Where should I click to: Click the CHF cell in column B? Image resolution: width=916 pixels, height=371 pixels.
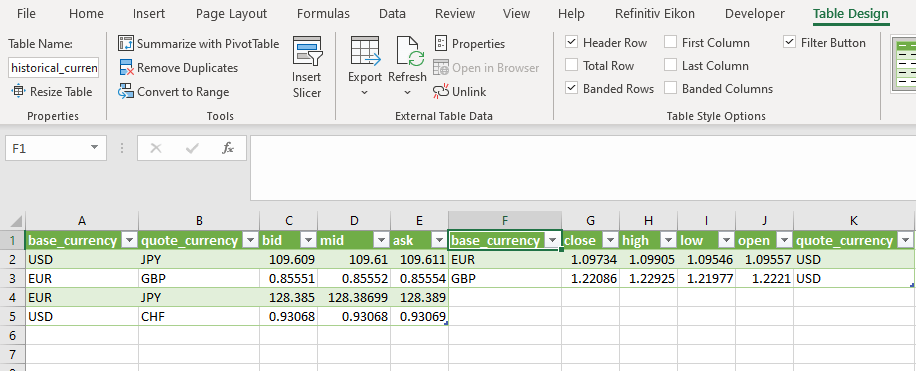pos(199,316)
